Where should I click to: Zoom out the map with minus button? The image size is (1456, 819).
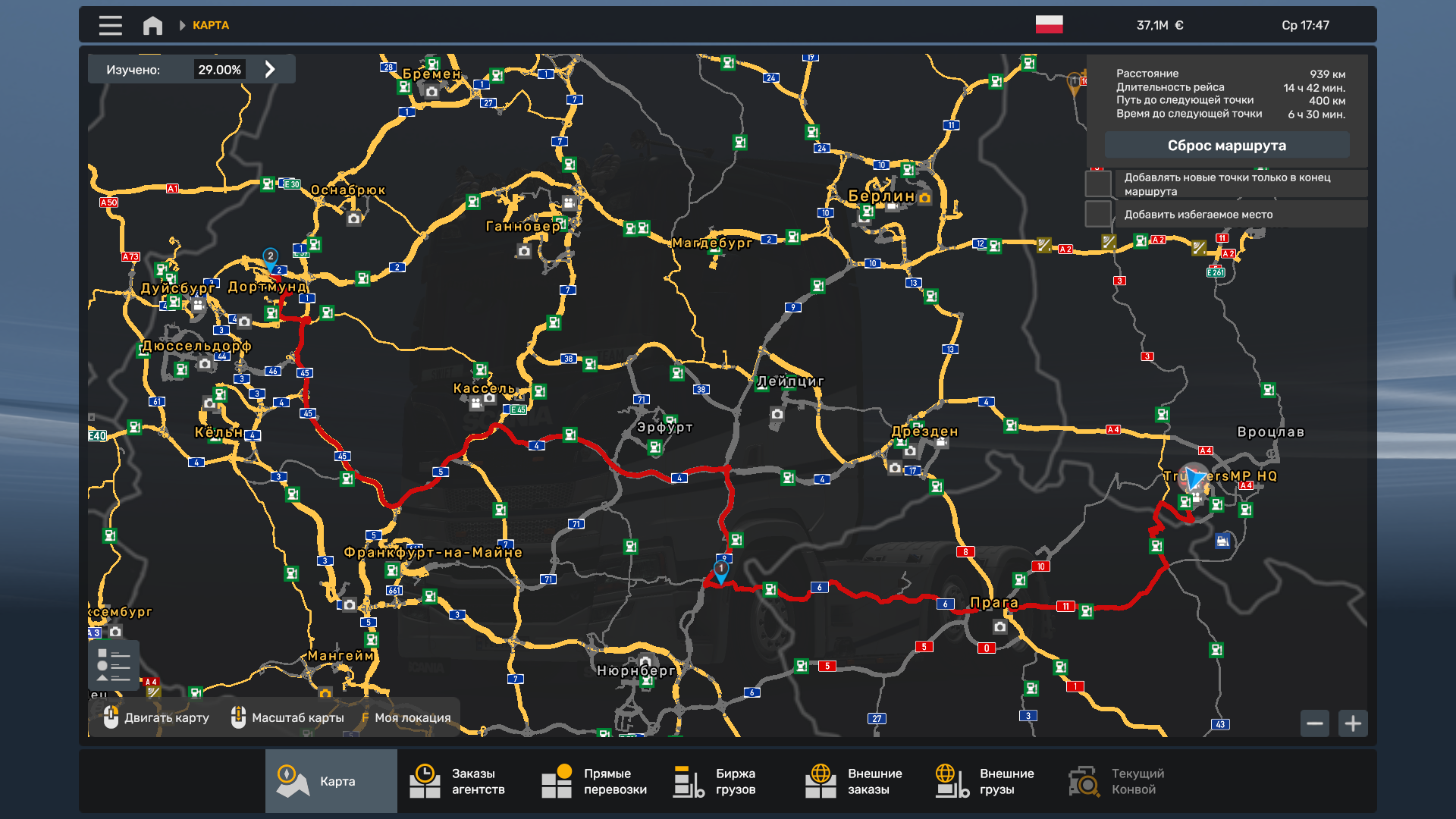coord(1314,723)
